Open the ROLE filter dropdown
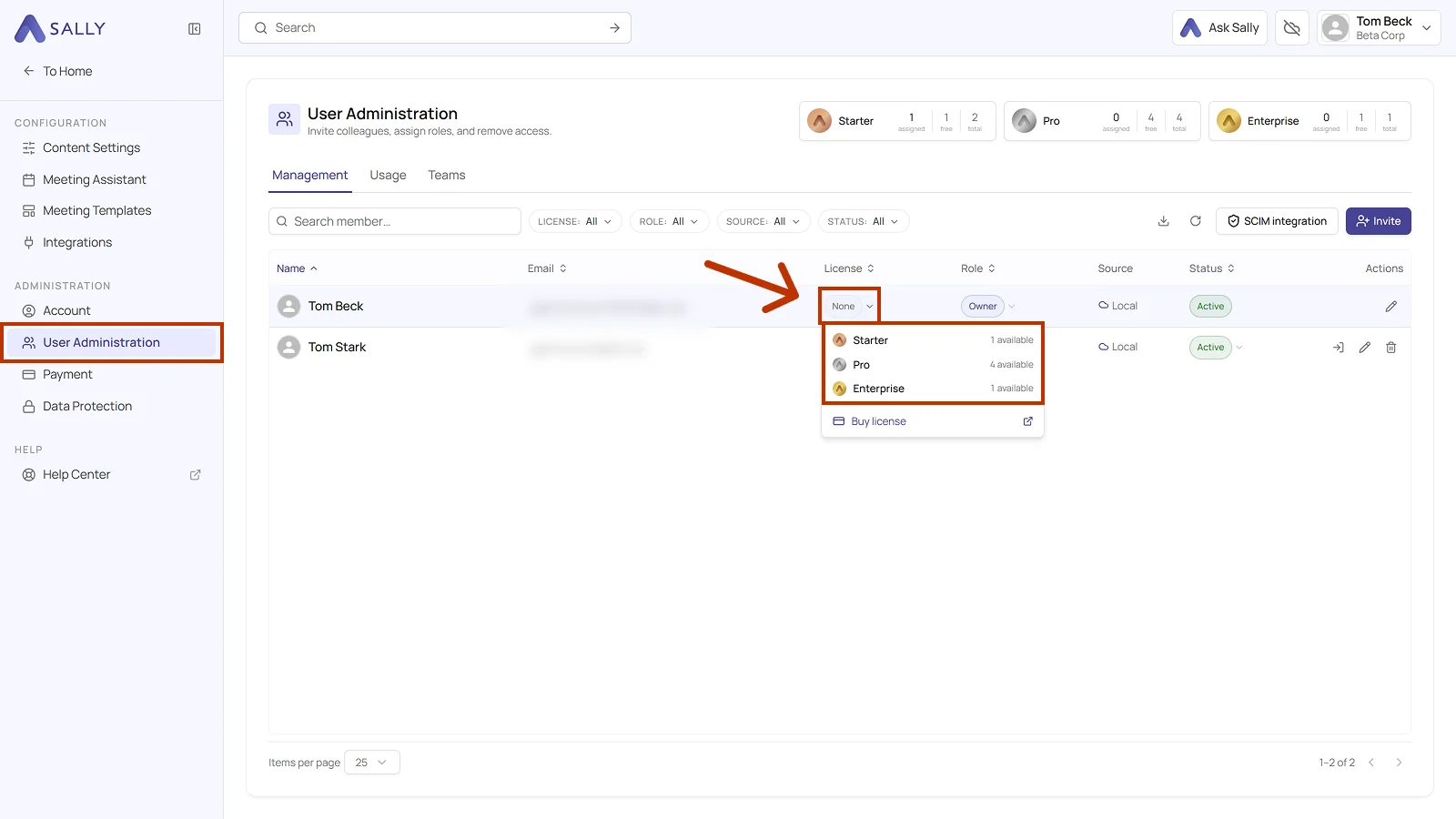The height and width of the screenshot is (819, 1456). tap(669, 221)
